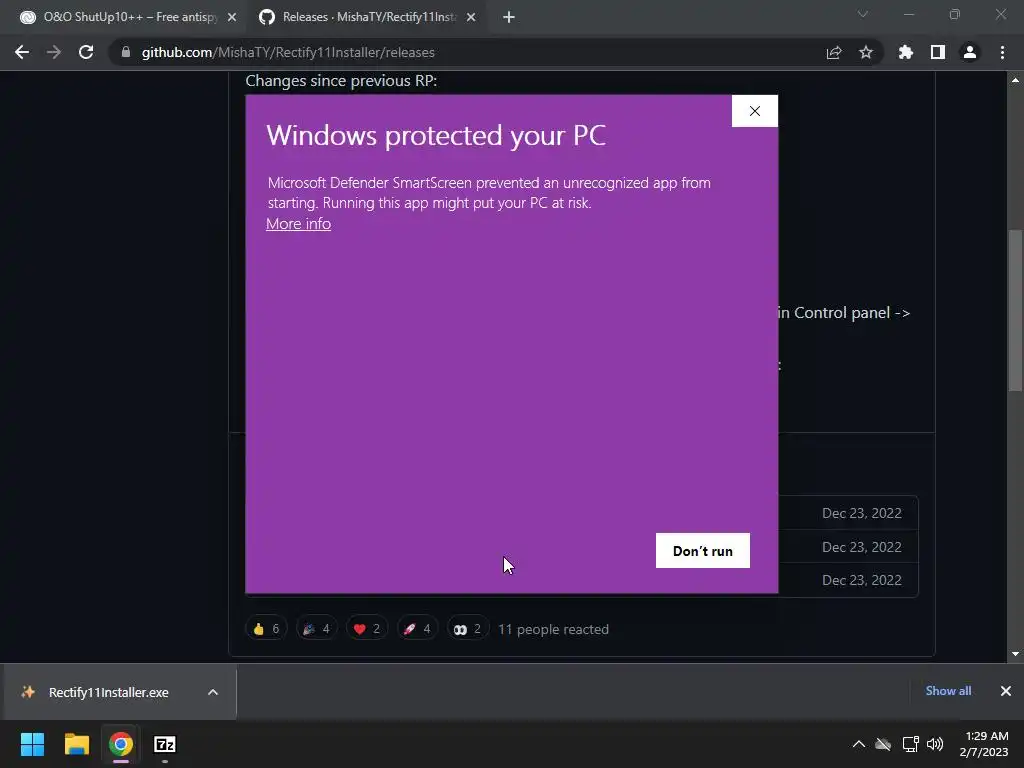Click eyes reaction with 2
The image size is (1024, 768).
point(468,629)
